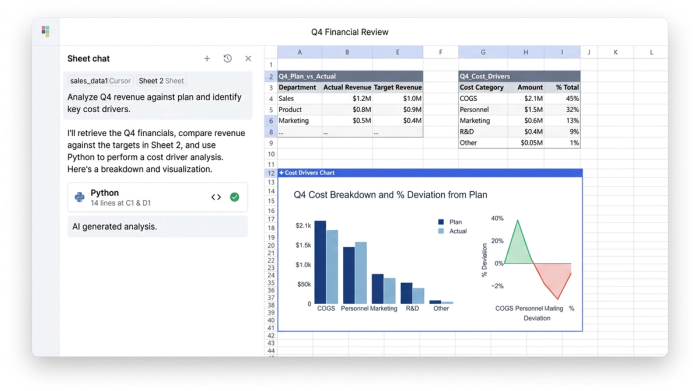Select column G header
Screen dimensions: 700x391
pos(483,52)
